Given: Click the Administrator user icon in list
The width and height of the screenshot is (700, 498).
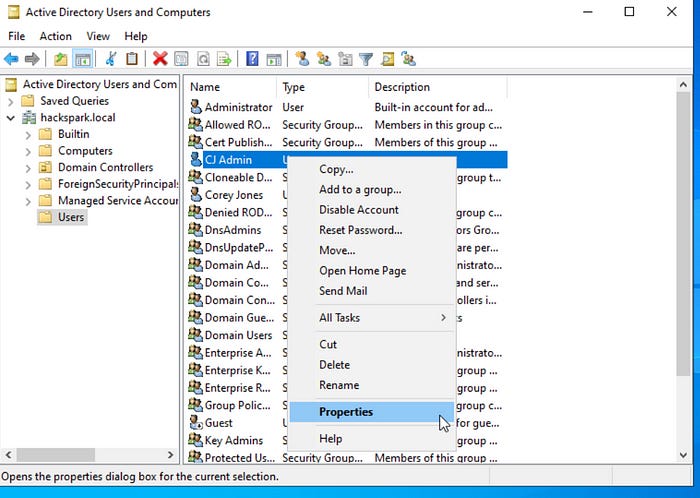Looking at the screenshot, I should click(195, 107).
